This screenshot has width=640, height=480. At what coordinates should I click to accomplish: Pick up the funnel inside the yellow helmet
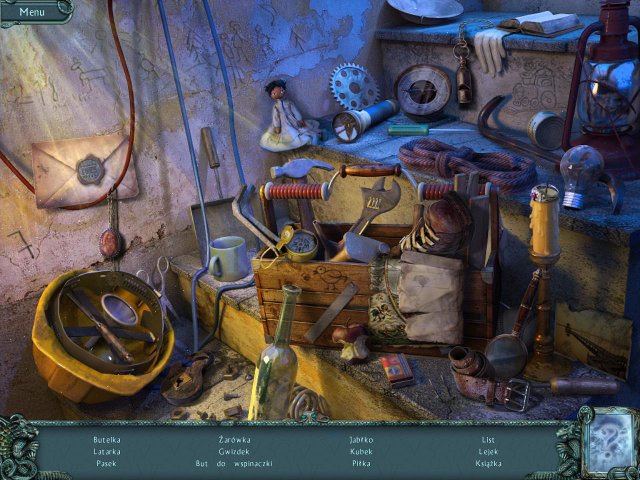tap(120, 310)
